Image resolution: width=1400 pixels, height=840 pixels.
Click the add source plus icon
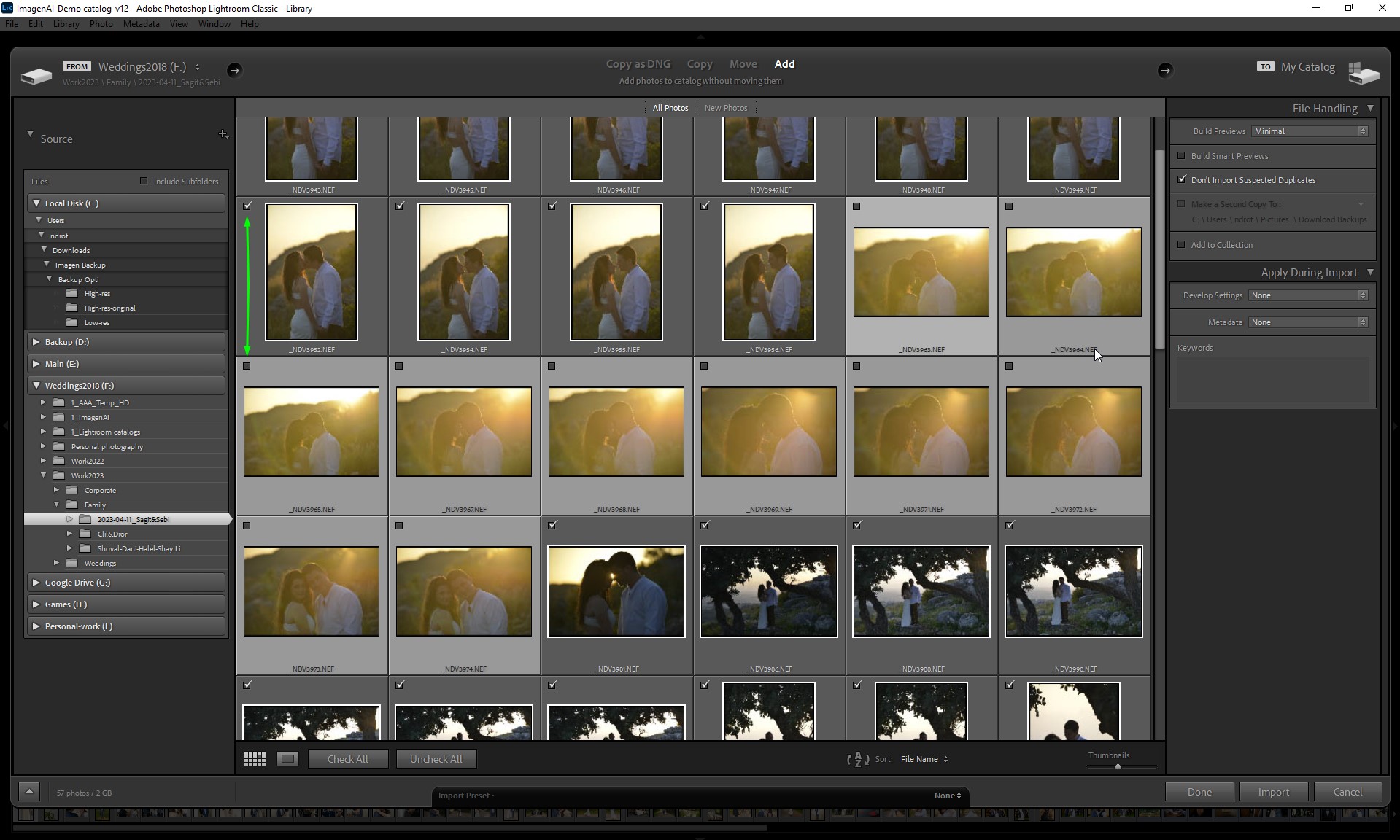(x=223, y=134)
